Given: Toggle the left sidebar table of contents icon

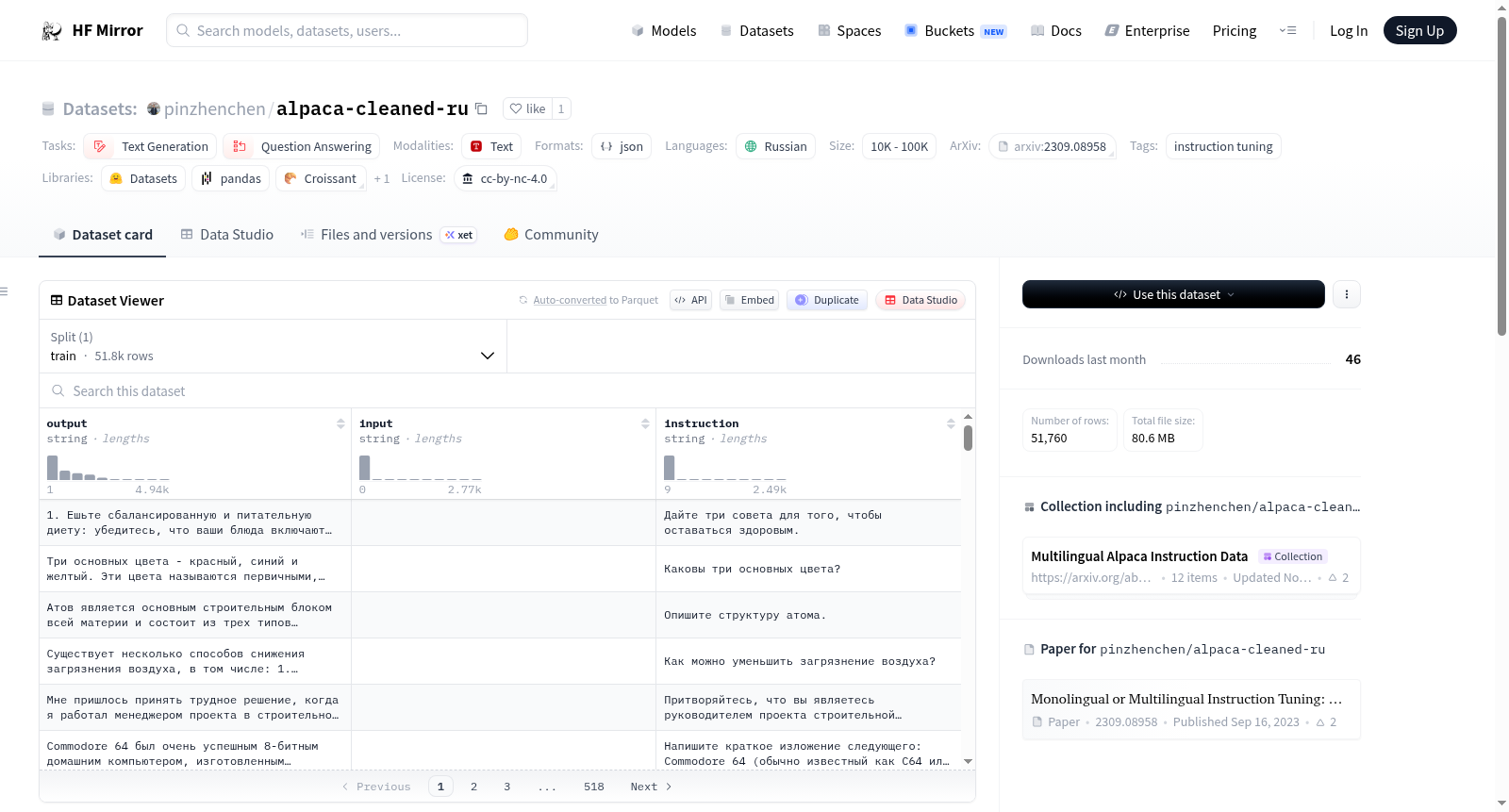Looking at the screenshot, I should click(x=5, y=291).
